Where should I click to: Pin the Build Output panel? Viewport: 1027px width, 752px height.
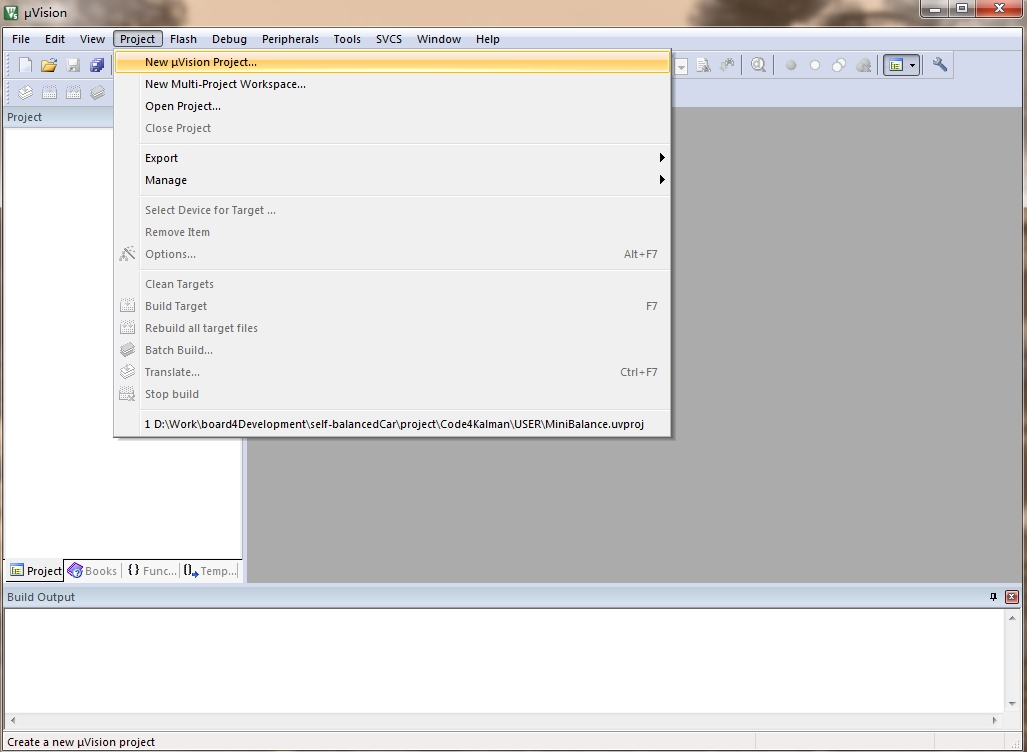tap(993, 597)
